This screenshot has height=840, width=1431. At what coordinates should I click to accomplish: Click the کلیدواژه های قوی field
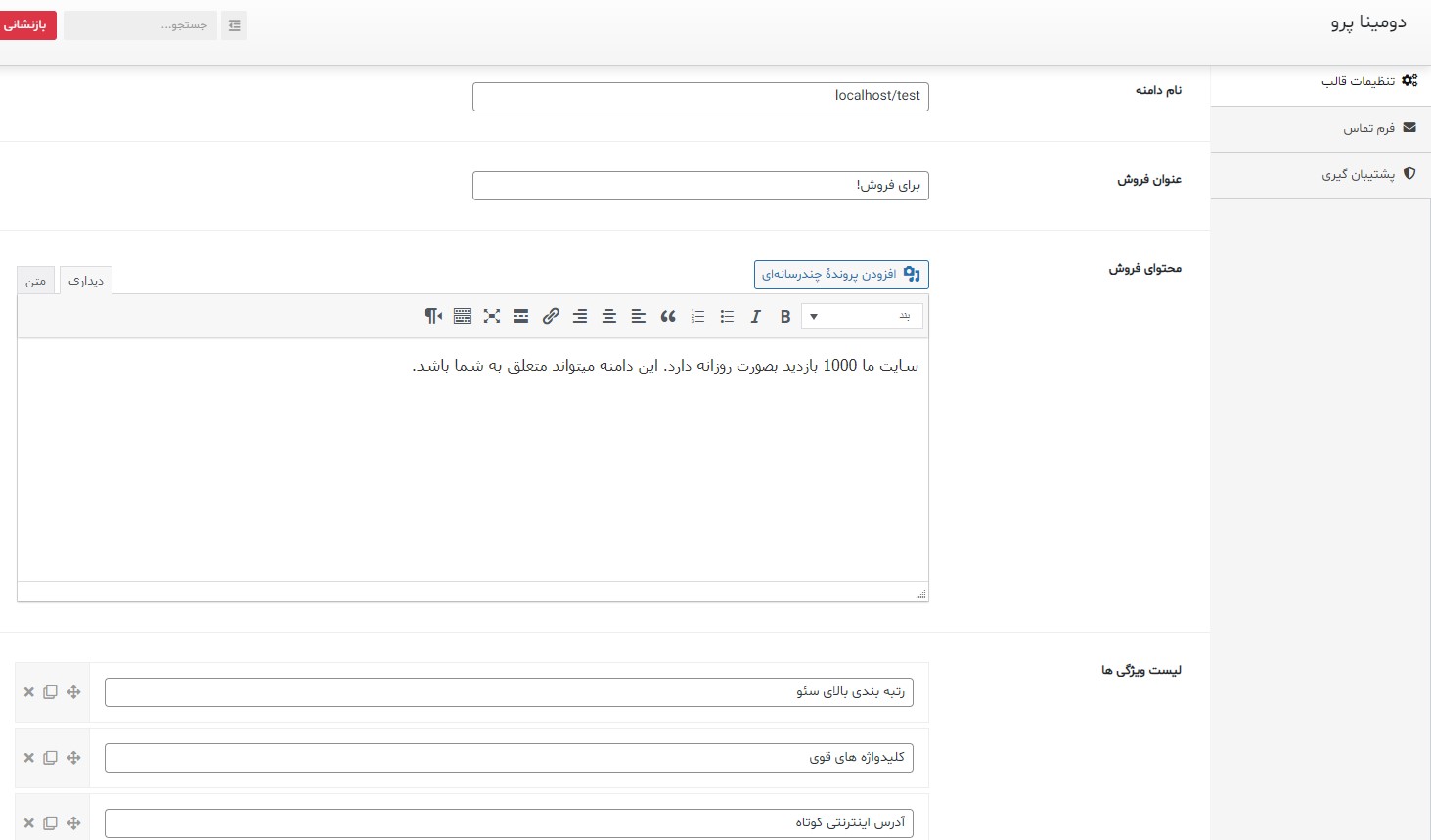tap(509, 758)
